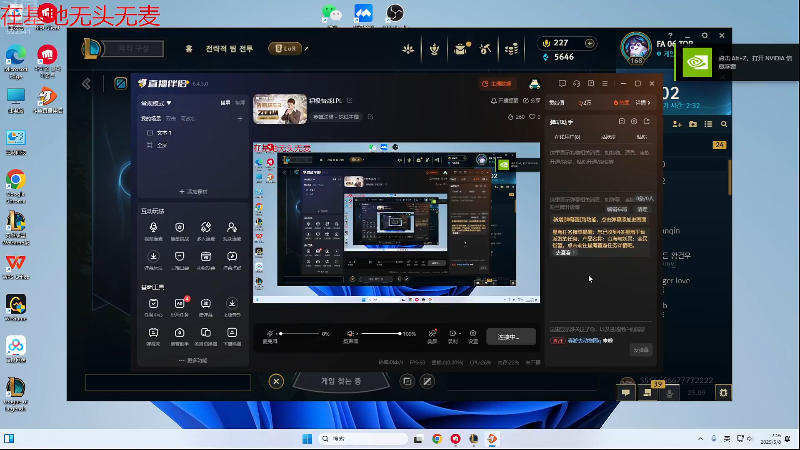
Task: Toggle the microphone mute icon at volume bar
Action: coord(270,333)
